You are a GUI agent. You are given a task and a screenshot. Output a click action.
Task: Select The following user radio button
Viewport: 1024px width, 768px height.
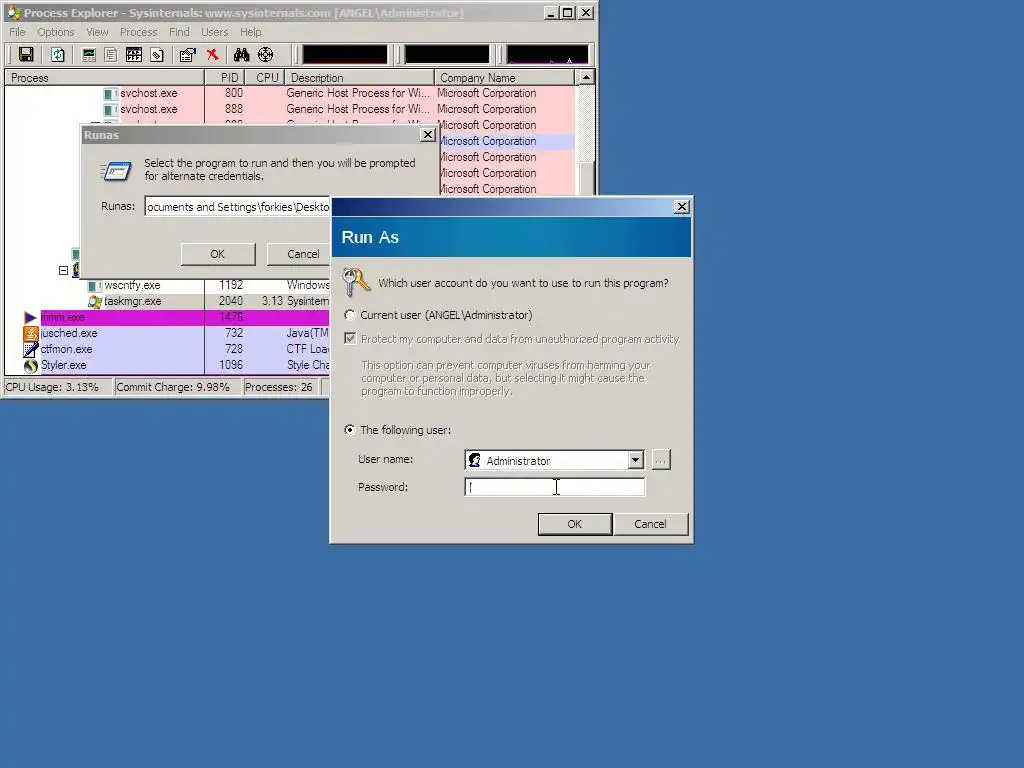click(x=350, y=430)
